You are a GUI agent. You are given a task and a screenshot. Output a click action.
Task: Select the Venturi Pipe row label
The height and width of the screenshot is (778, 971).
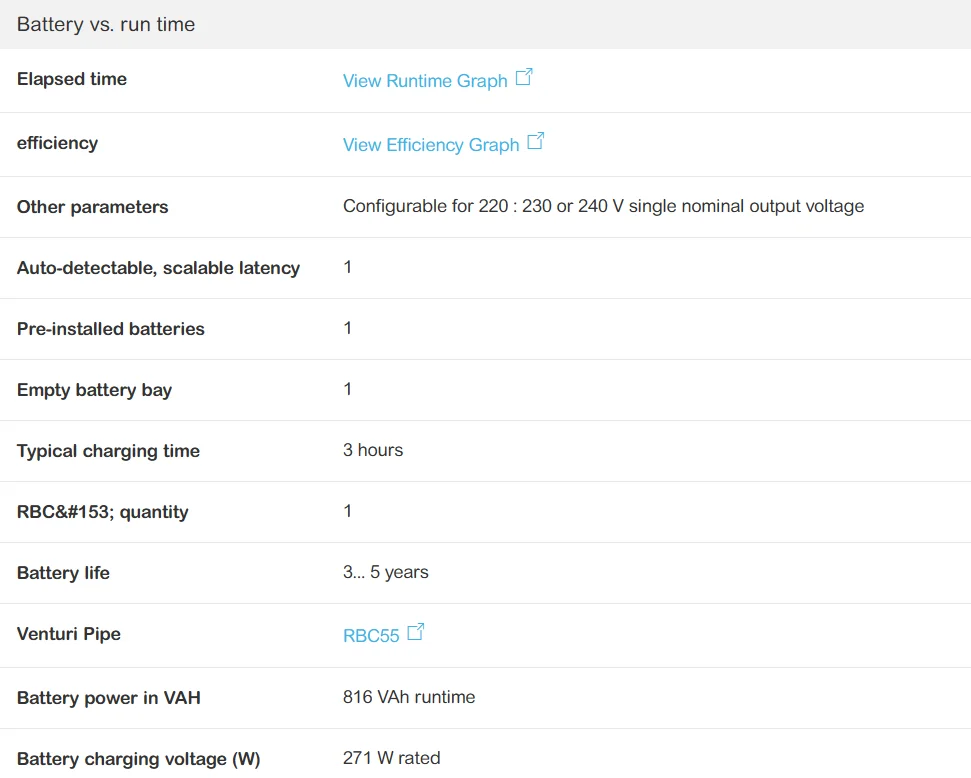click(x=69, y=634)
